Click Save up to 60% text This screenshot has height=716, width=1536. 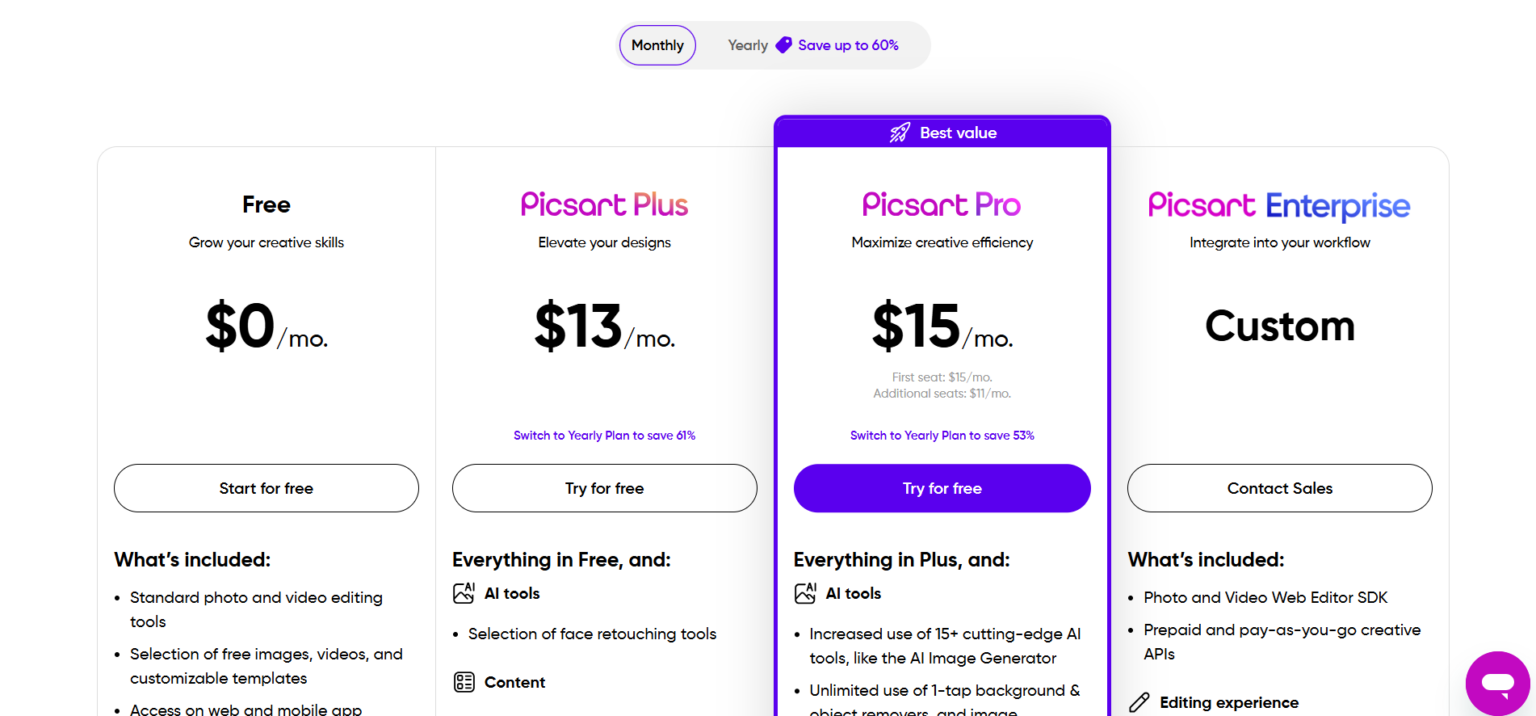tap(849, 45)
